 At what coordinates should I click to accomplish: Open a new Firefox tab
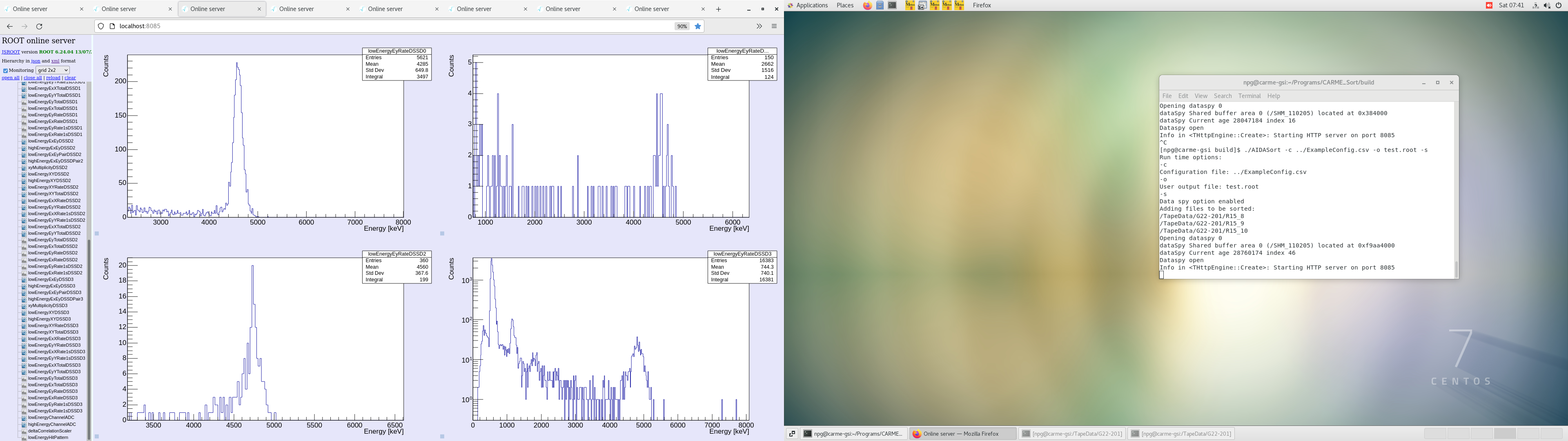click(718, 9)
